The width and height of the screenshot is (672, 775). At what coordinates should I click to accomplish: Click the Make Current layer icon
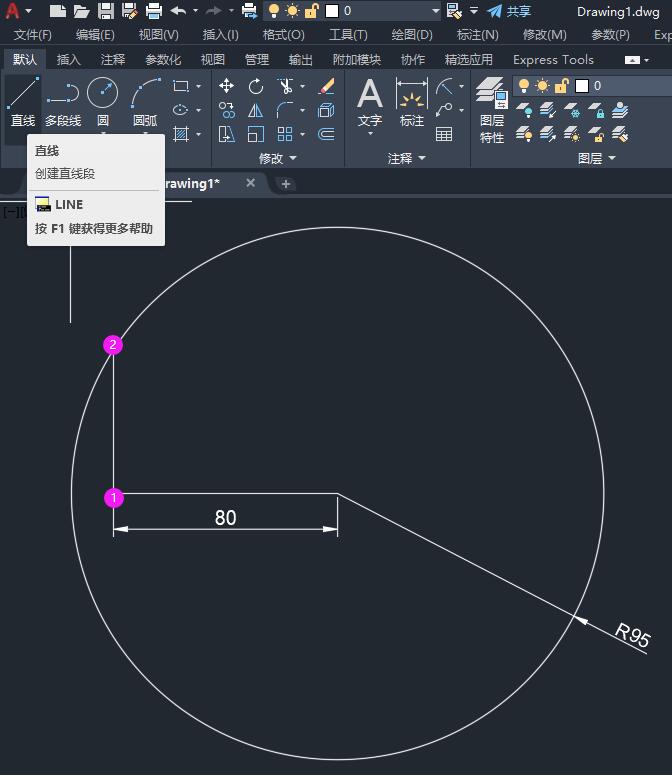[x=620, y=110]
